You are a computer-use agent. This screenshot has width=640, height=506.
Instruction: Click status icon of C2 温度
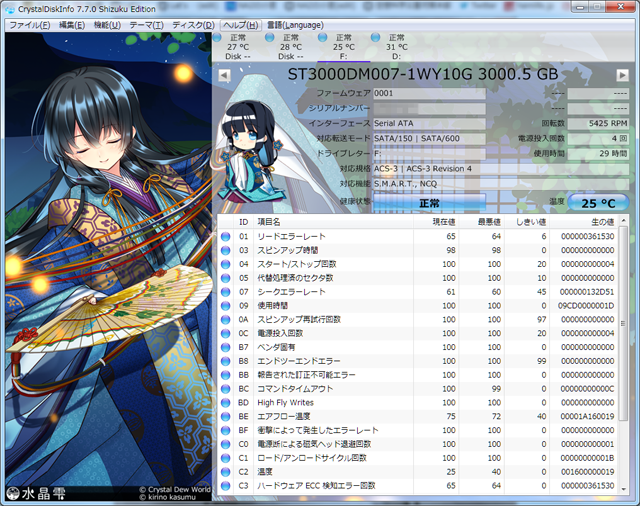pos(225,473)
